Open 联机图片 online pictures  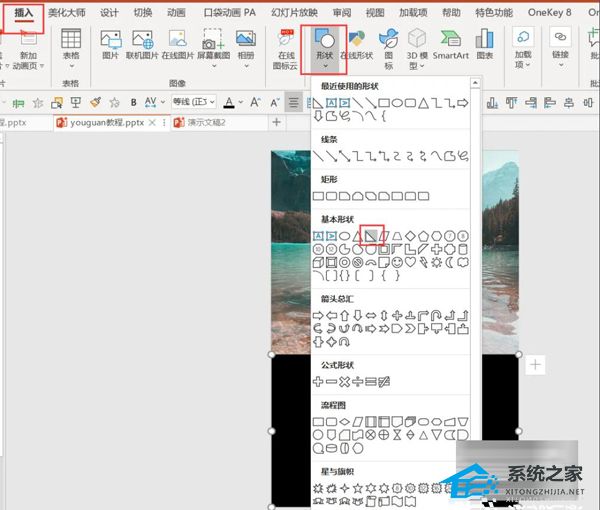[x=142, y=45]
